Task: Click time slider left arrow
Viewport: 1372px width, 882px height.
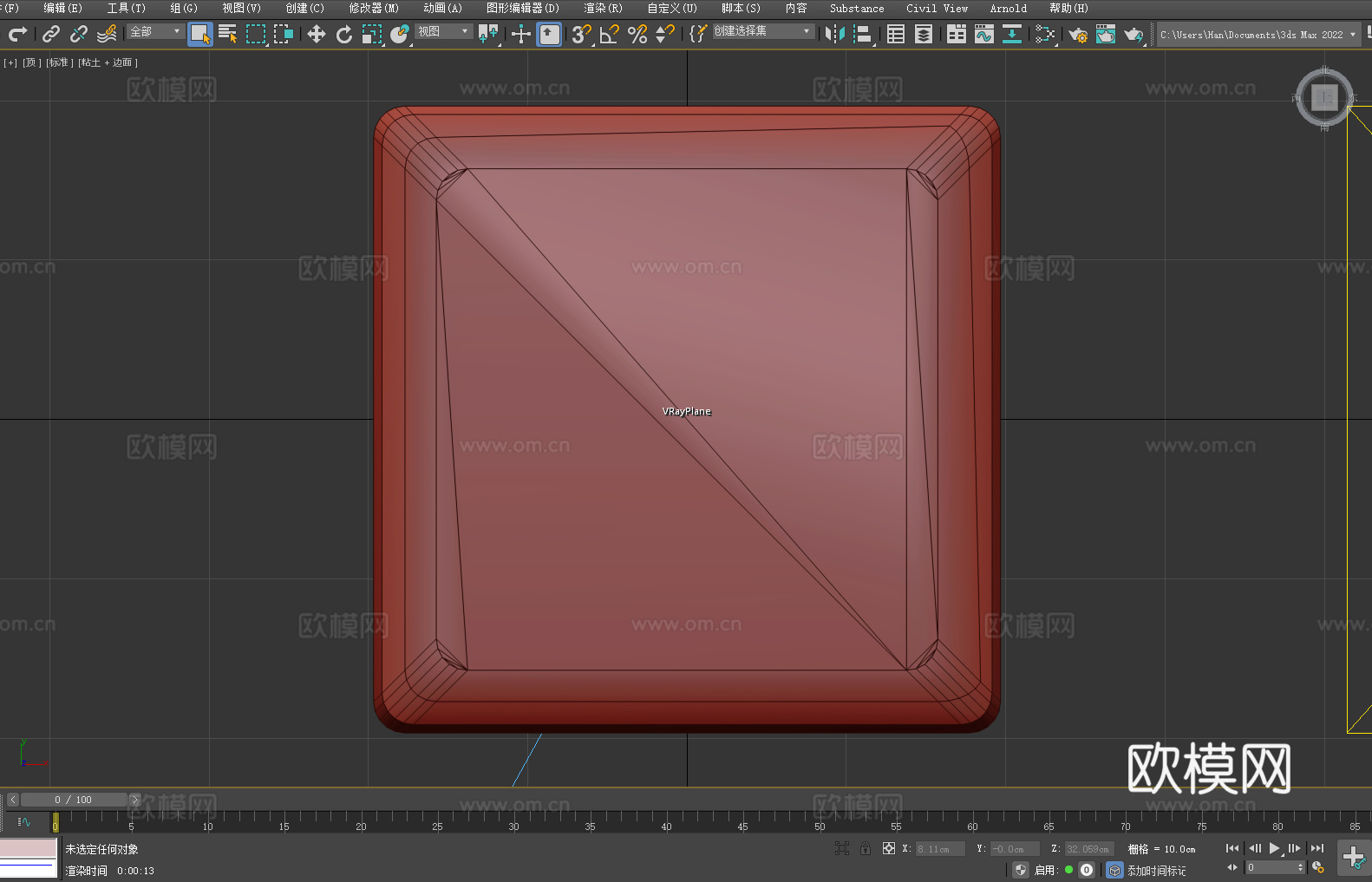Action: [x=13, y=800]
